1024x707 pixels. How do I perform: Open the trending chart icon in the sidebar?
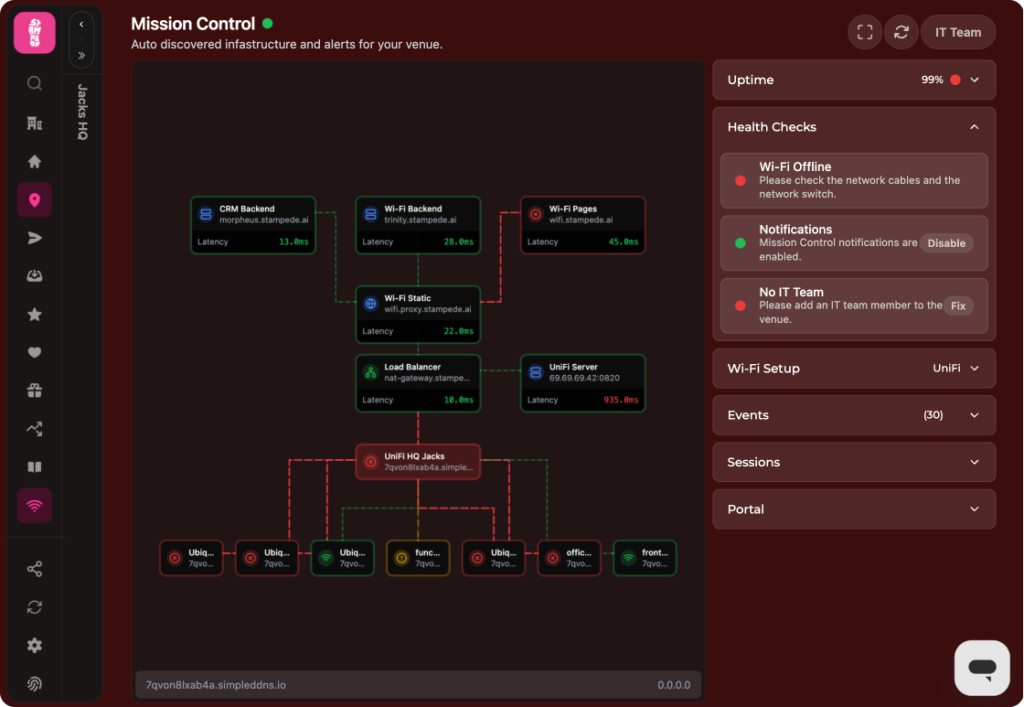click(x=35, y=429)
